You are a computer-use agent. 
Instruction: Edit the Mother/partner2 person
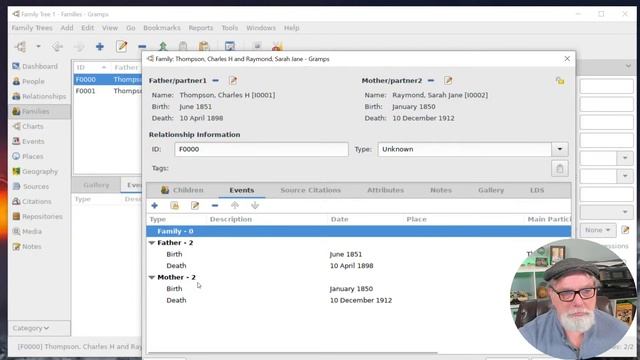[x=448, y=80]
